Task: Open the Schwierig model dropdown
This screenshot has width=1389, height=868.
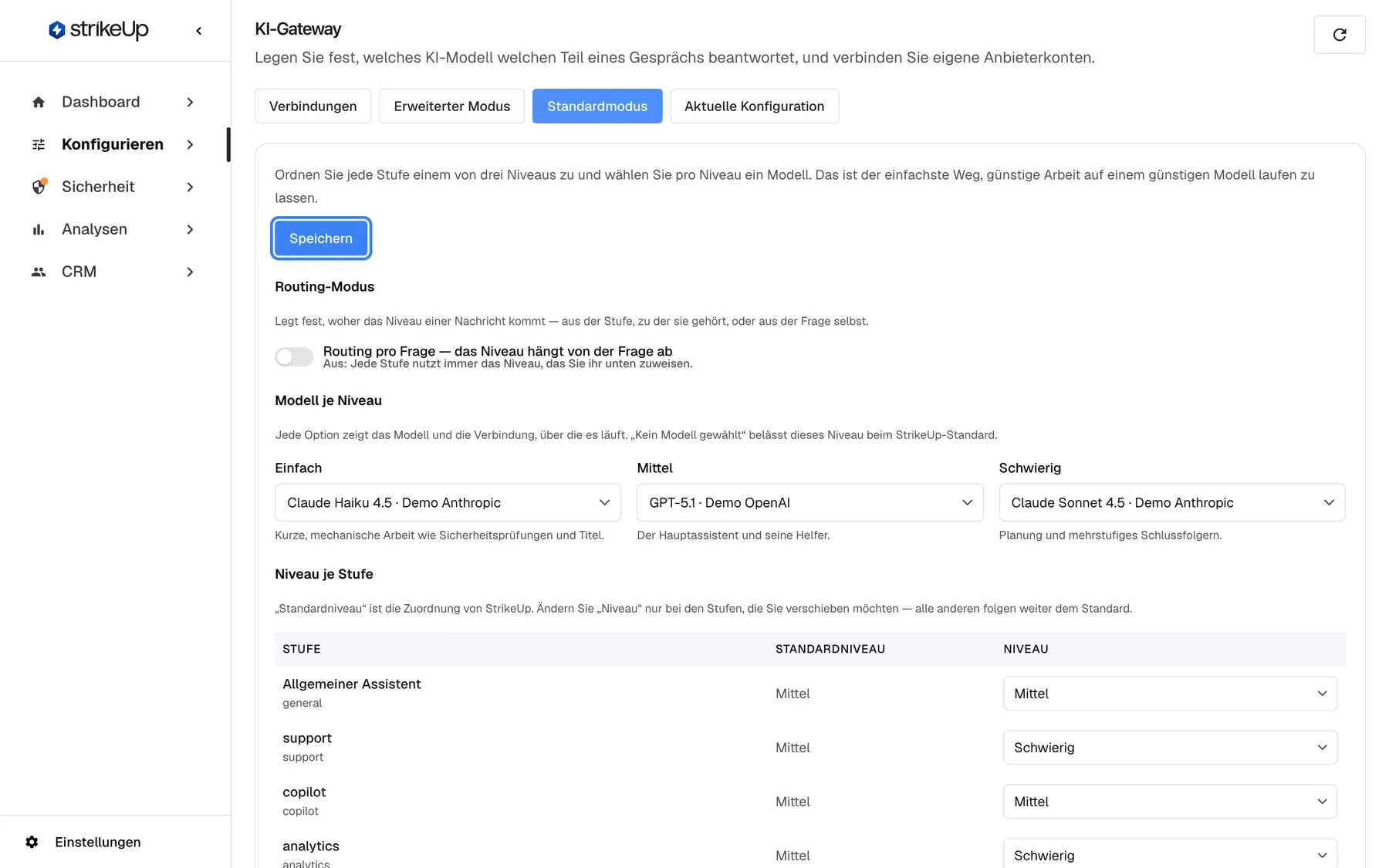Action: (1171, 502)
